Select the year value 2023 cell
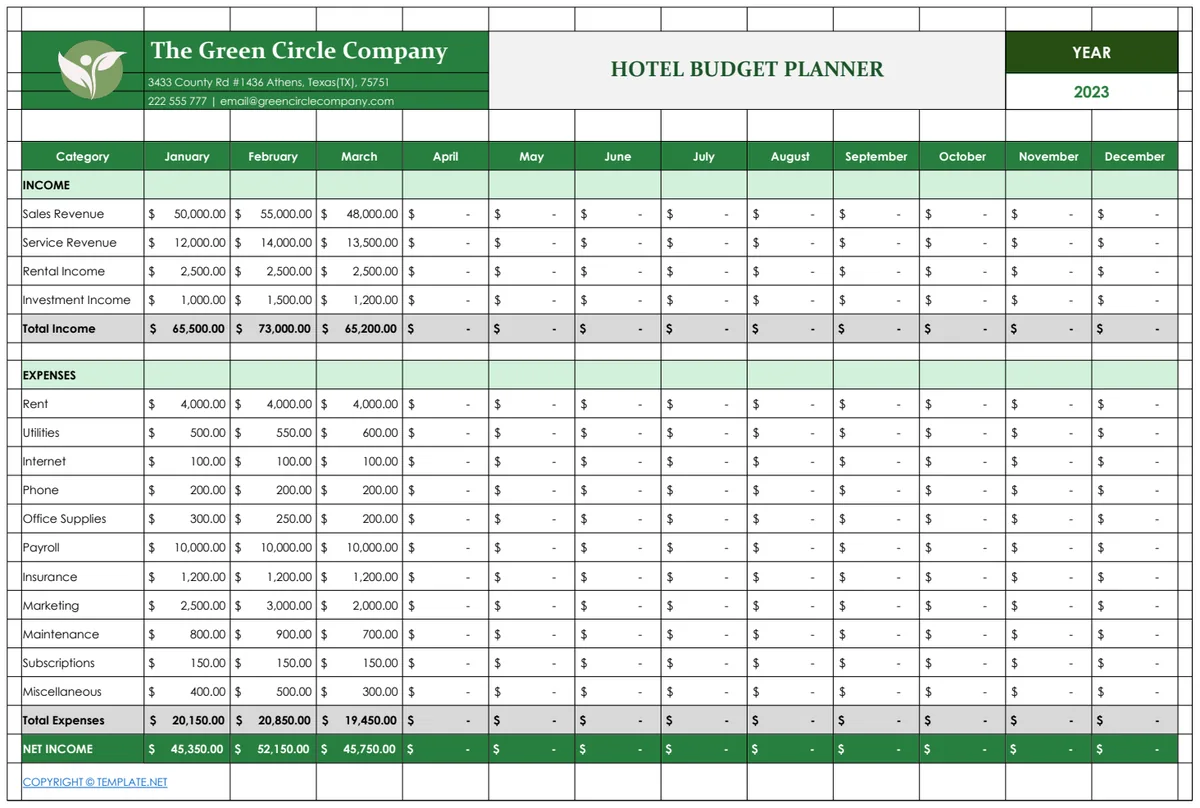This screenshot has width=1200, height=808. click(x=1091, y=91)
